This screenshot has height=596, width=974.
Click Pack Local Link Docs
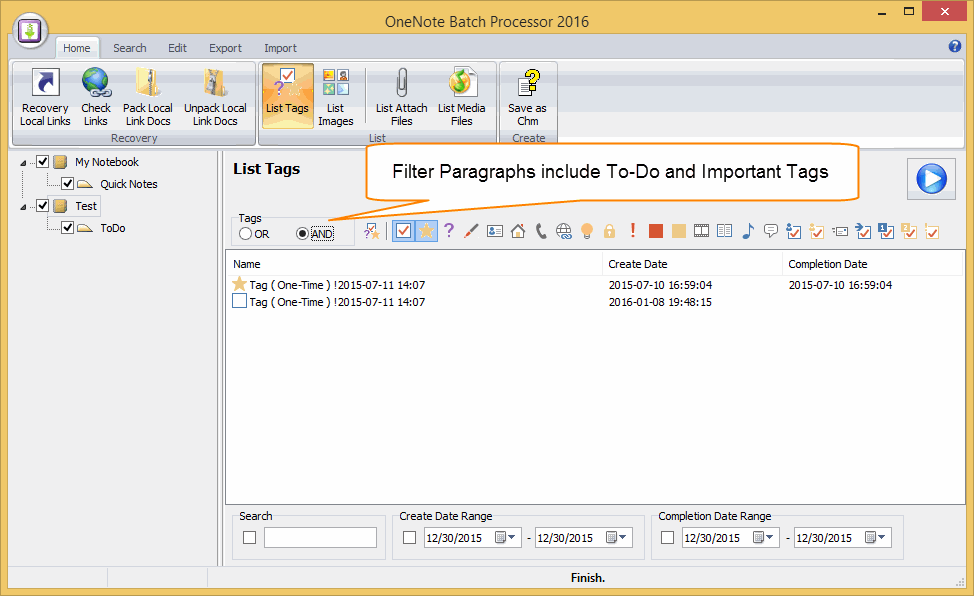[x=148, y=98]
